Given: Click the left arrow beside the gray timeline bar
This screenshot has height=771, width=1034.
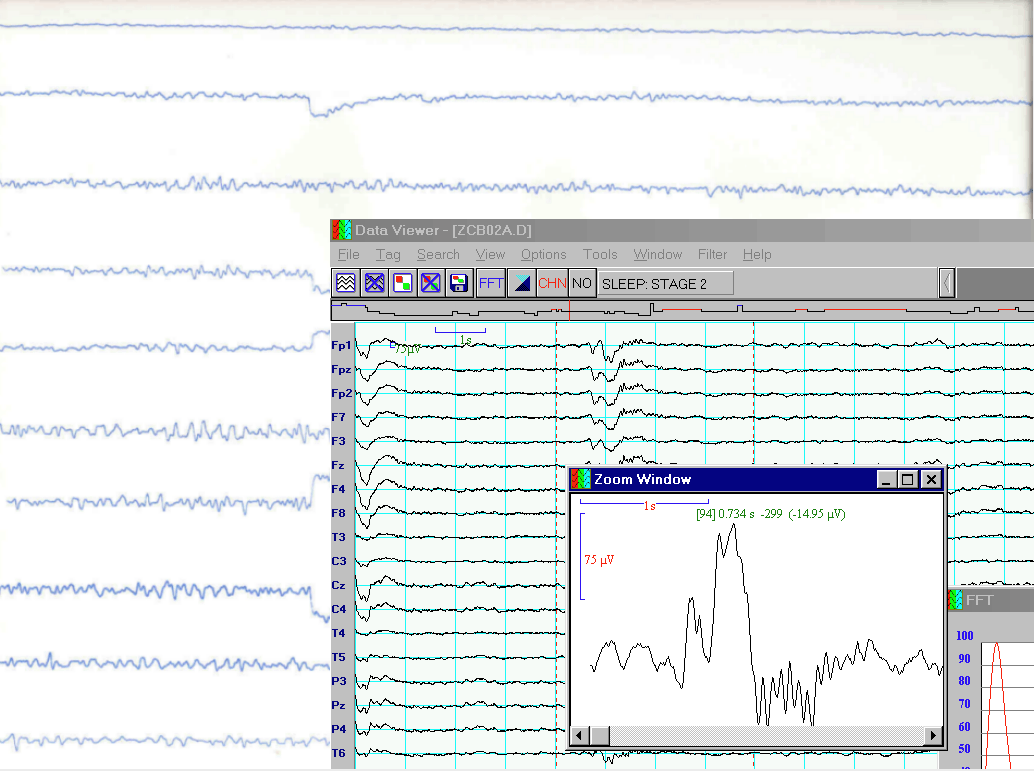Looking at the screenshot, I should 946,284.
